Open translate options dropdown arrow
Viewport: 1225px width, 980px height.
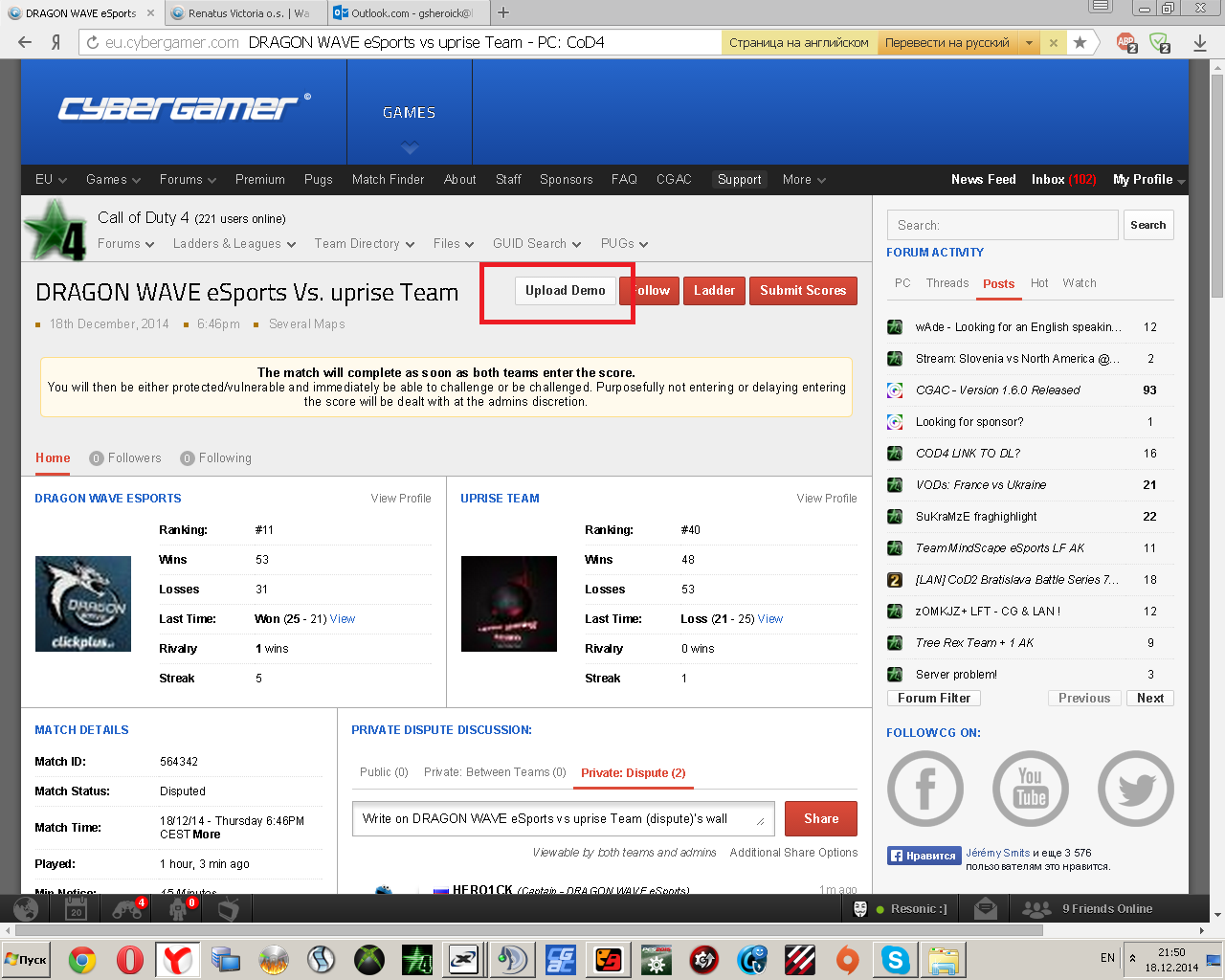pyautogui.click(x=1029, y=43)
